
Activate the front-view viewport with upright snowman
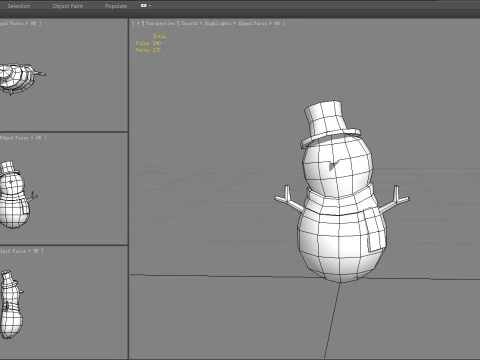63,189
